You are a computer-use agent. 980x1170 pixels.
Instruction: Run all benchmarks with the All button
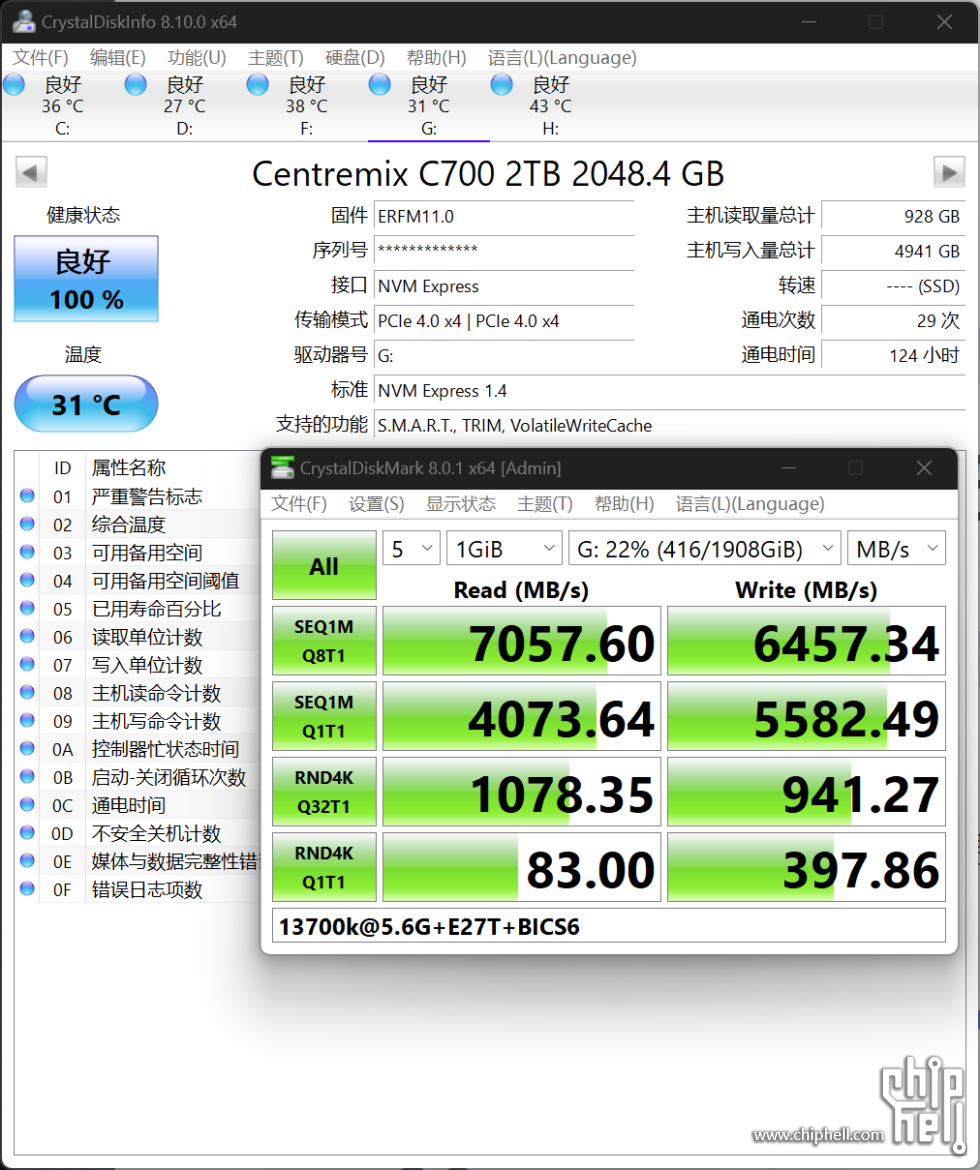coord(324,566)
